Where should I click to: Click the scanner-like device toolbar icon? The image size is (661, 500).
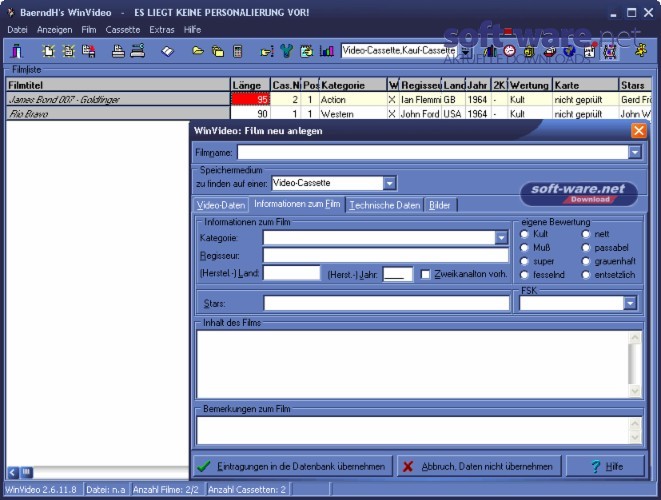138,51
